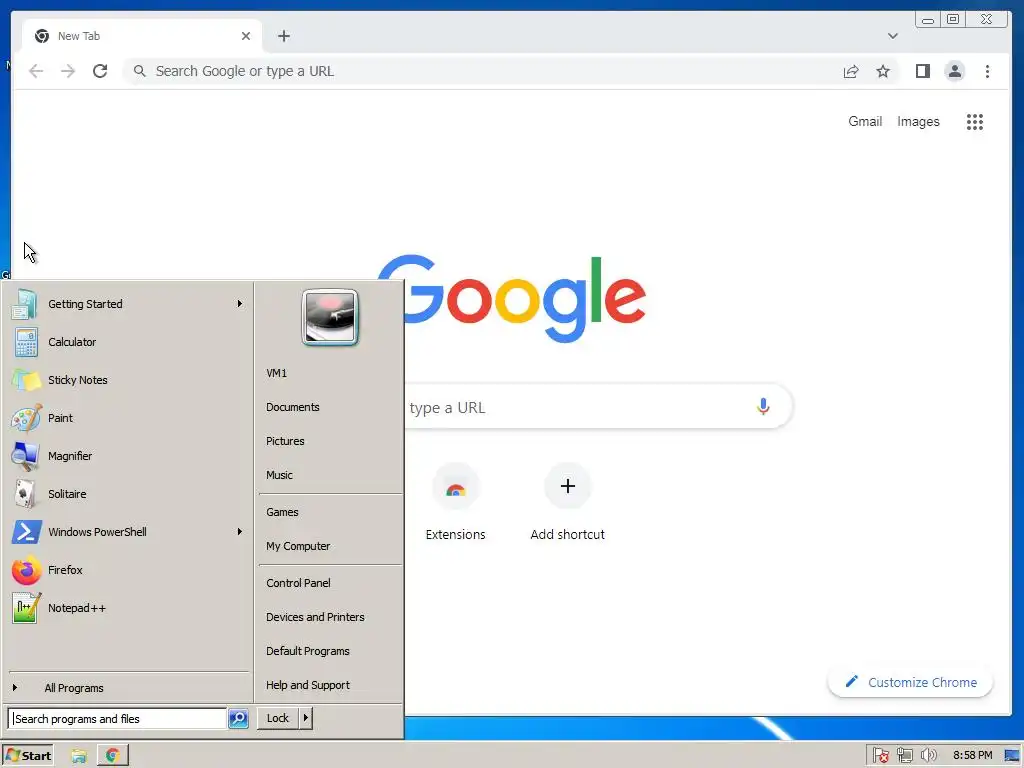The image size is (1024, 768).
Task: Click the Lock button
Action: tap(278, 718)
